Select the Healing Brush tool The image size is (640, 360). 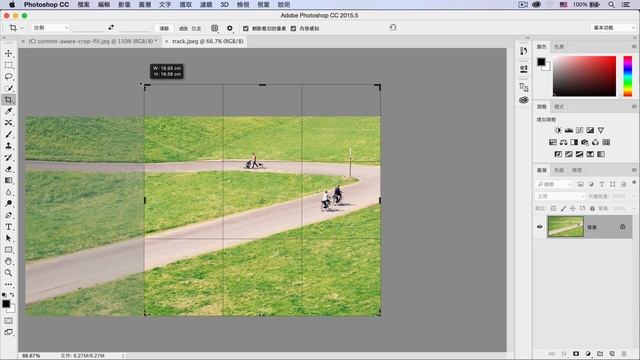point(9,122)
